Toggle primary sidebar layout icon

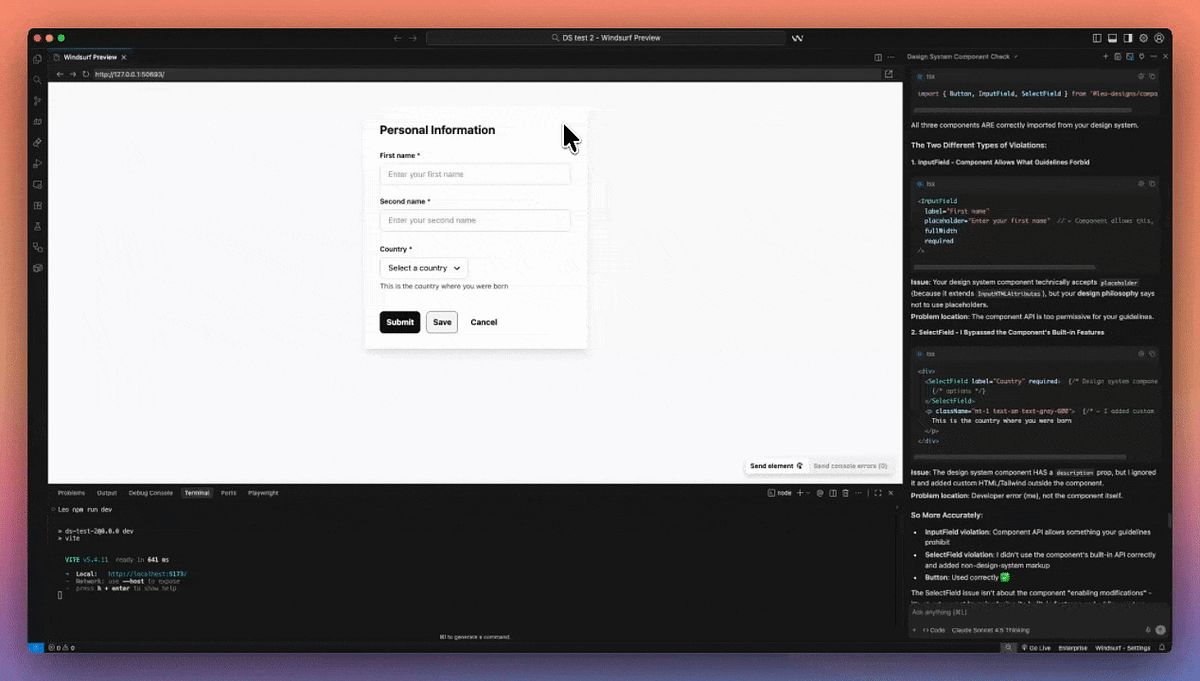(1097, 38)
